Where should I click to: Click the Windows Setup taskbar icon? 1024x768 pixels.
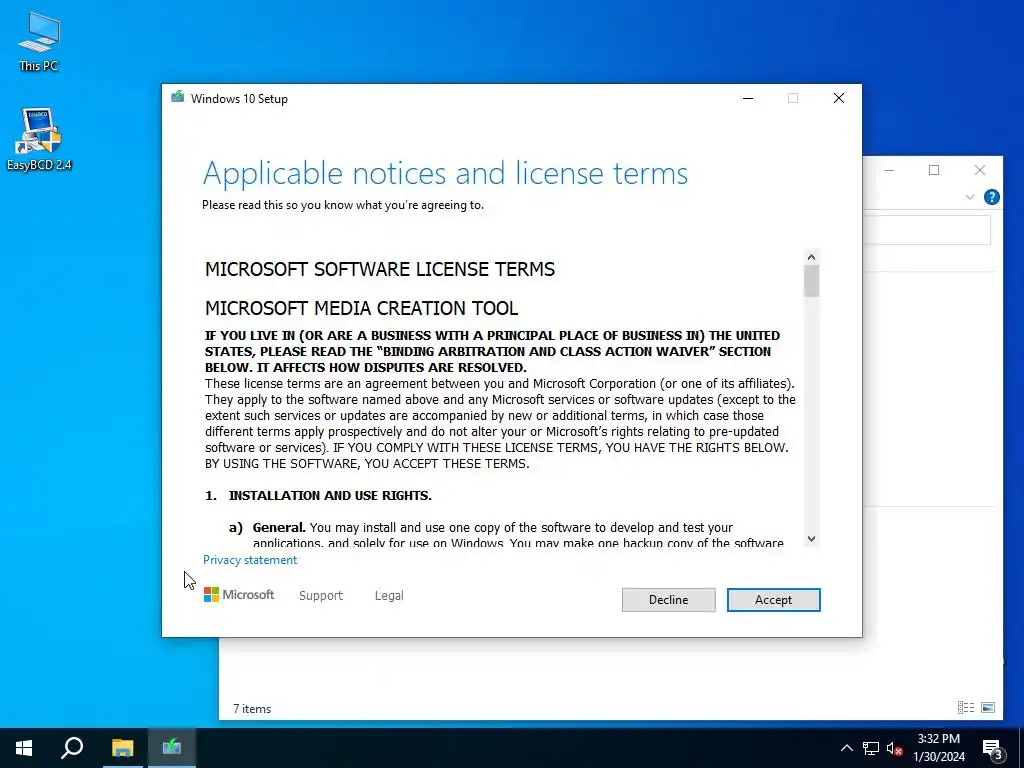coord(172,748)
